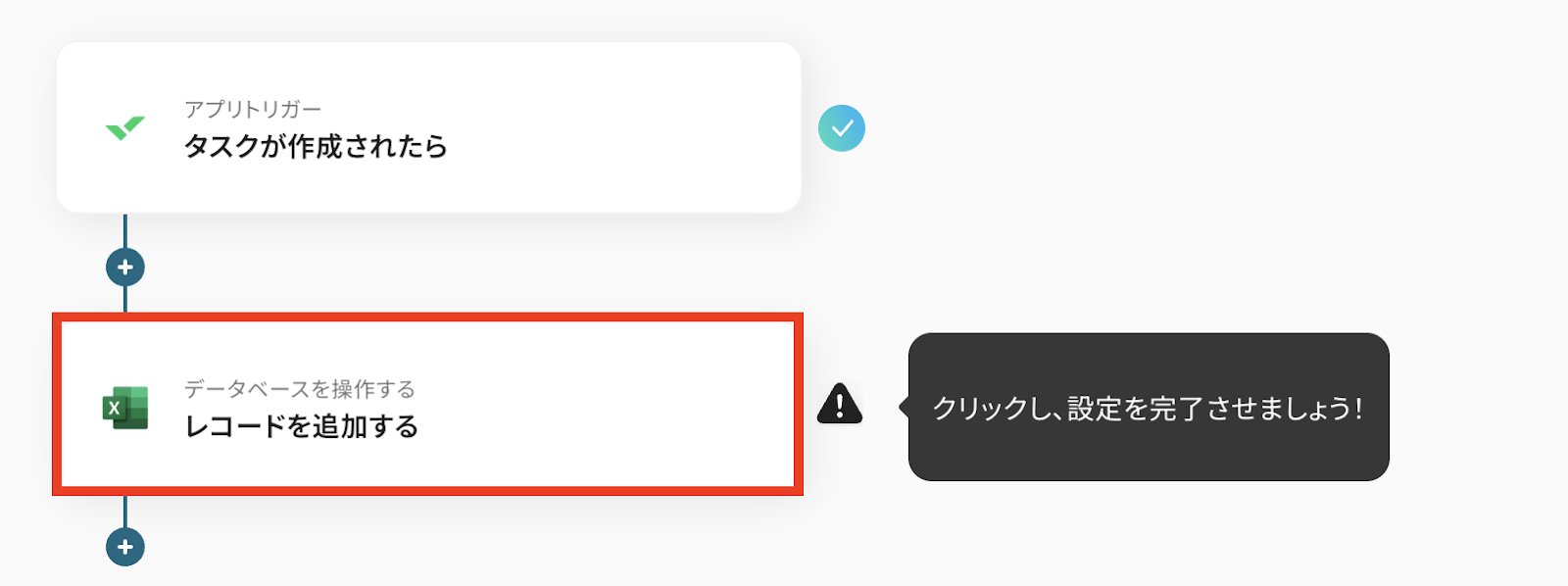Click the クリックし、設定を完了させましょう tooltip text
This screenshot has height=586, width=1568.
[1147, 409]
